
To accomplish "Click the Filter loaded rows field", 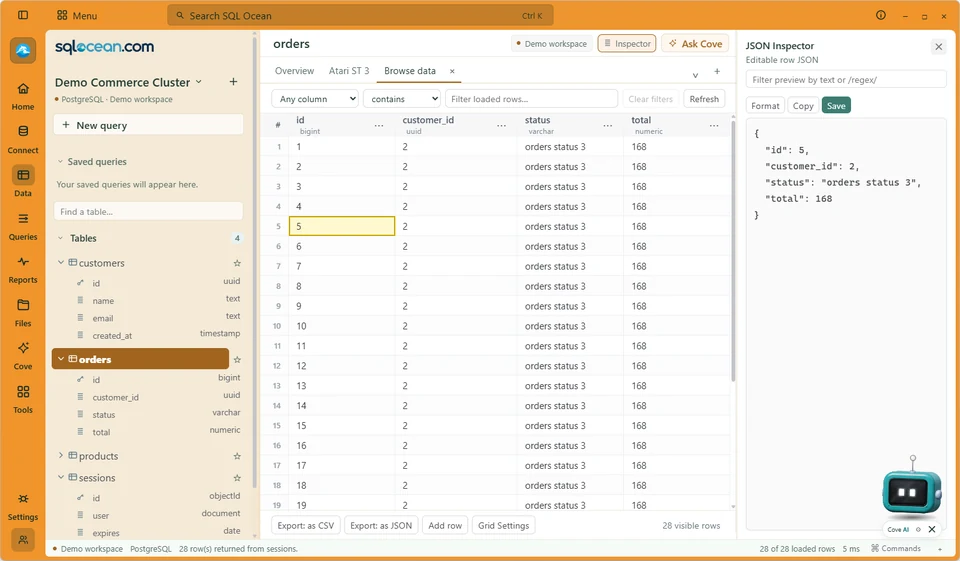I will click(x=531, y=99).
